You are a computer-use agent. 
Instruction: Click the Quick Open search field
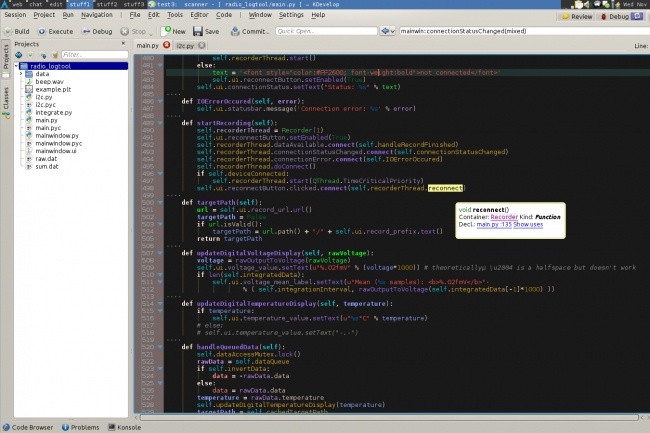coord(326,31)
